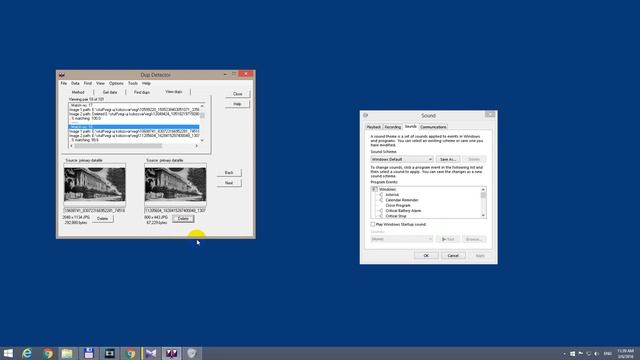Open the Options menu in Dup Detector

pyautogui.click(x=116, y=83)
